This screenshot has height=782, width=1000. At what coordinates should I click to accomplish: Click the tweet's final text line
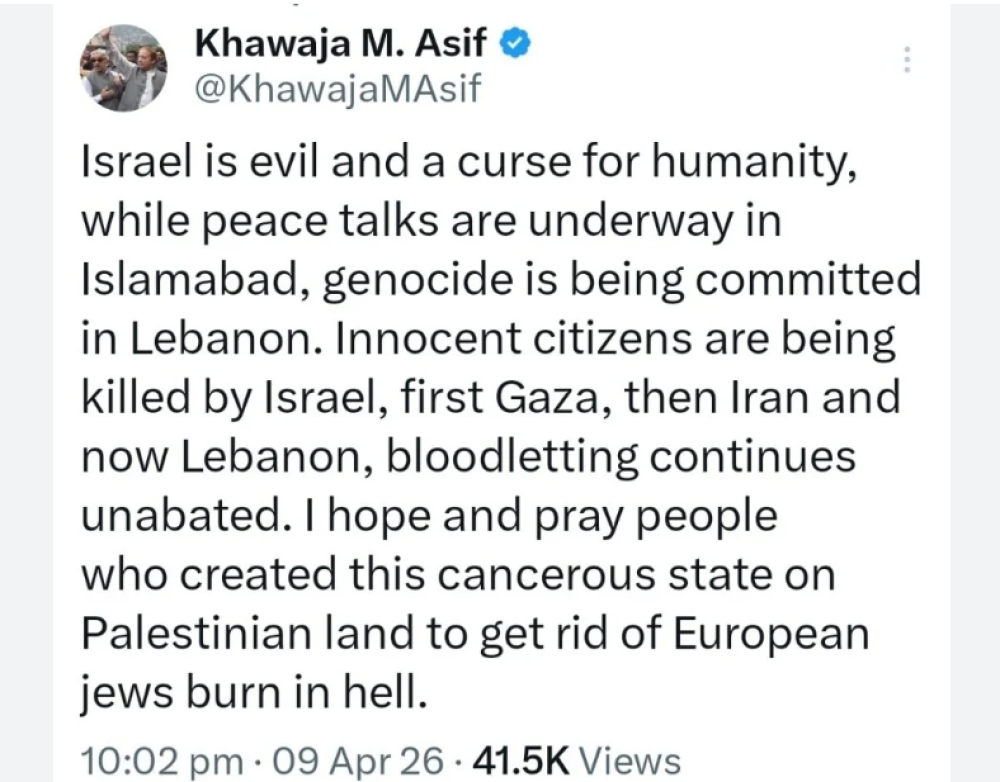coord(254,693)
